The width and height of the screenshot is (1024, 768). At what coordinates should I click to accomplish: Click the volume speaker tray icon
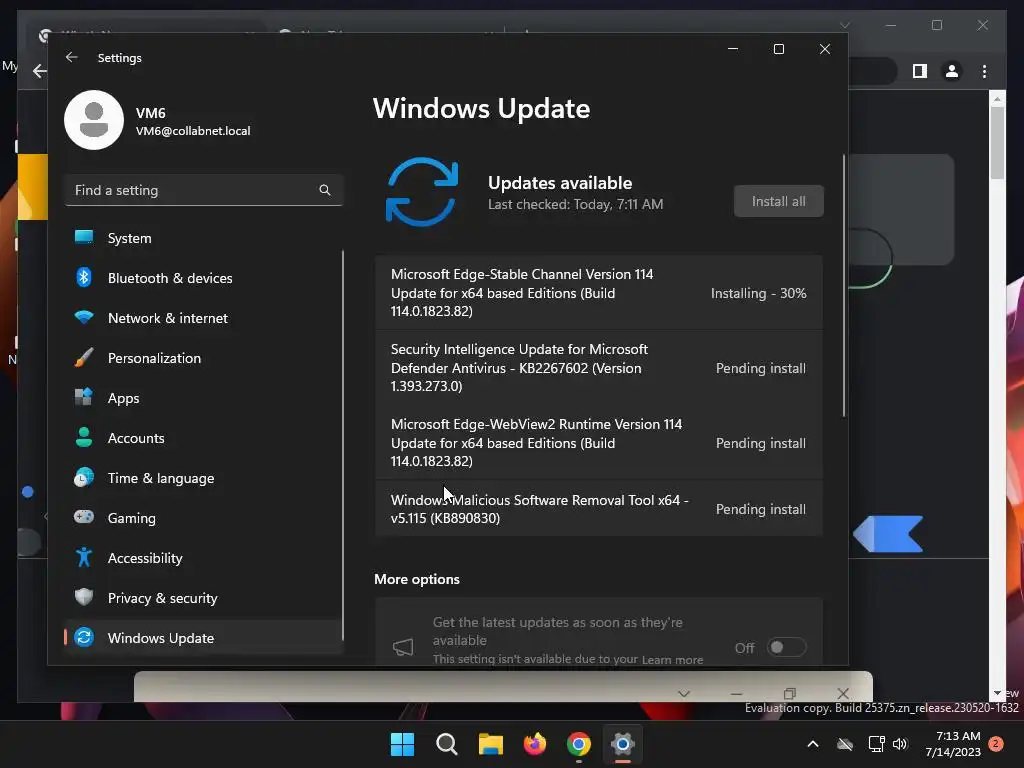point(900,744)
